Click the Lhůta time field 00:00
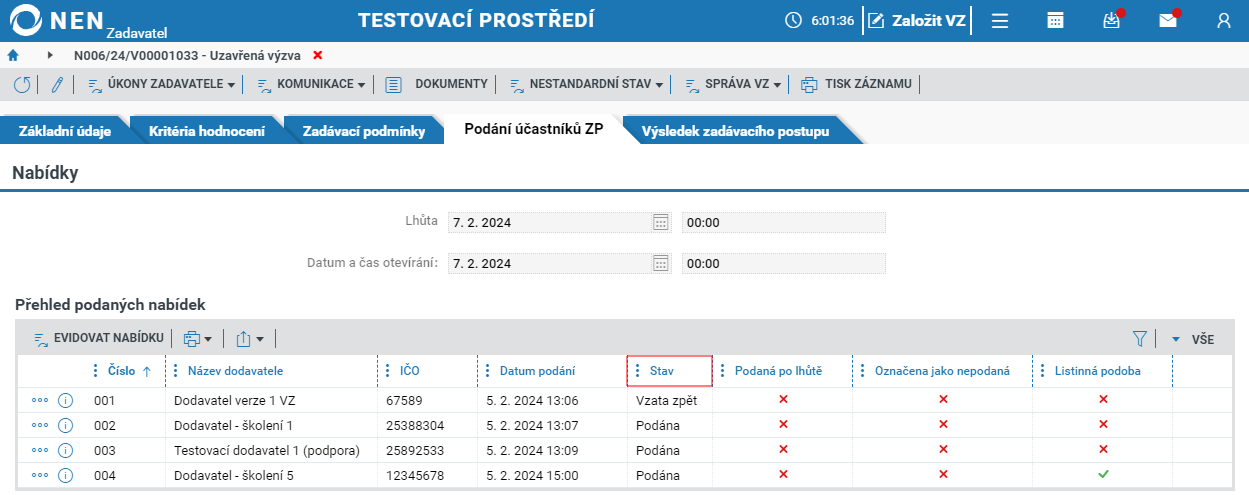1249x495 pixels. click(783, 222)
